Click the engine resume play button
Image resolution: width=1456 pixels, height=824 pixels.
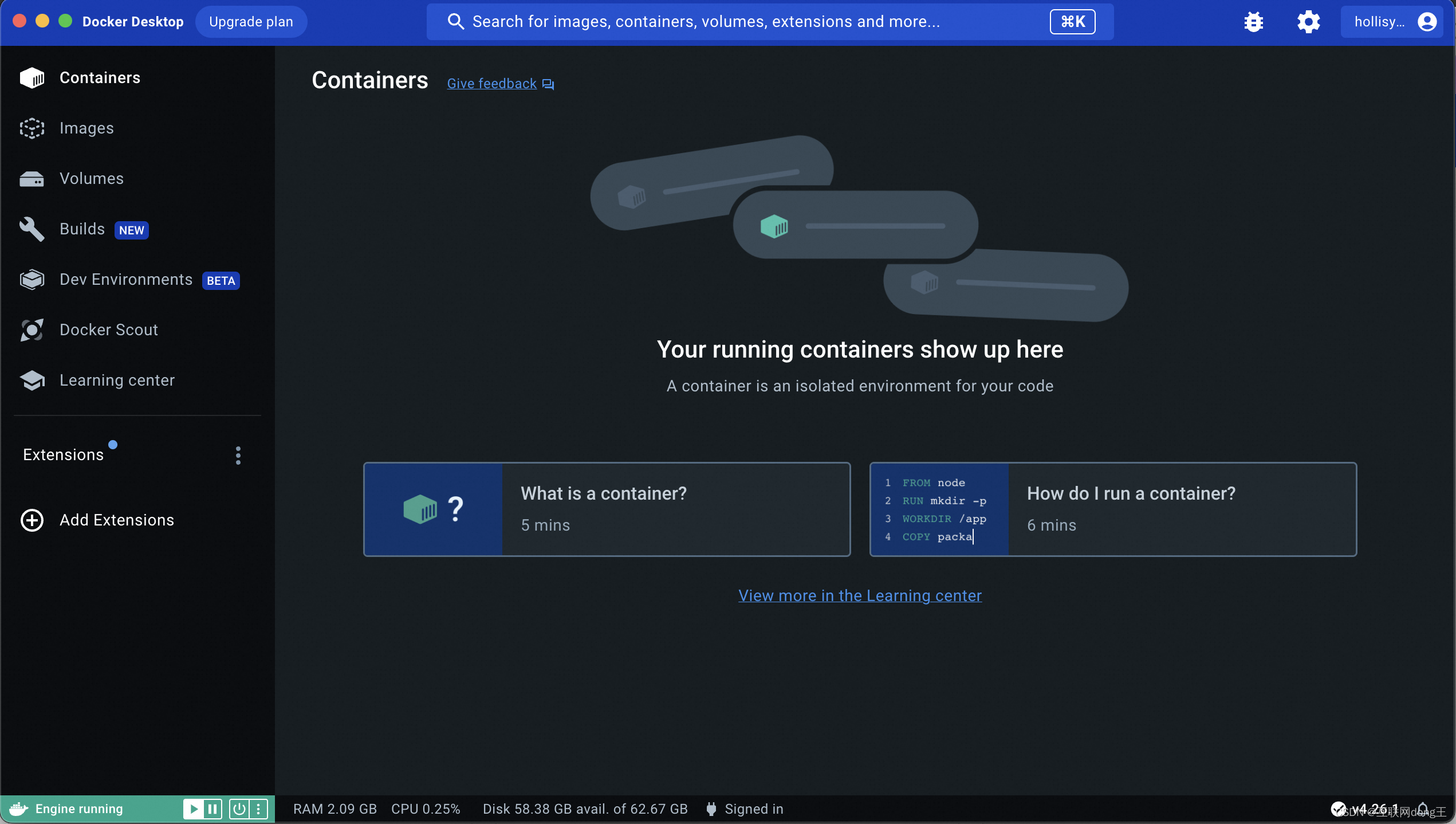[194, 809]
